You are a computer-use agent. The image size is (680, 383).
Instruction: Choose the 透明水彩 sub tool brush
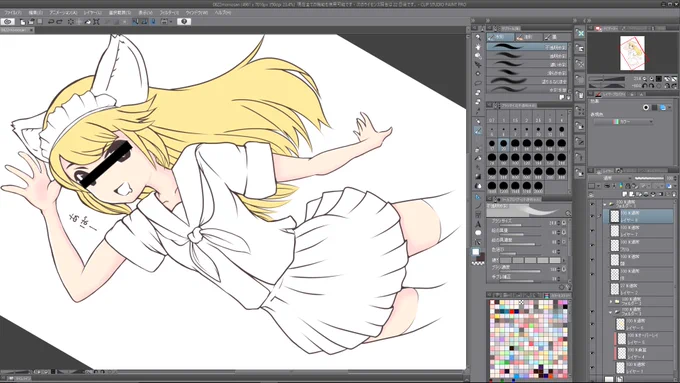(528, 56)
